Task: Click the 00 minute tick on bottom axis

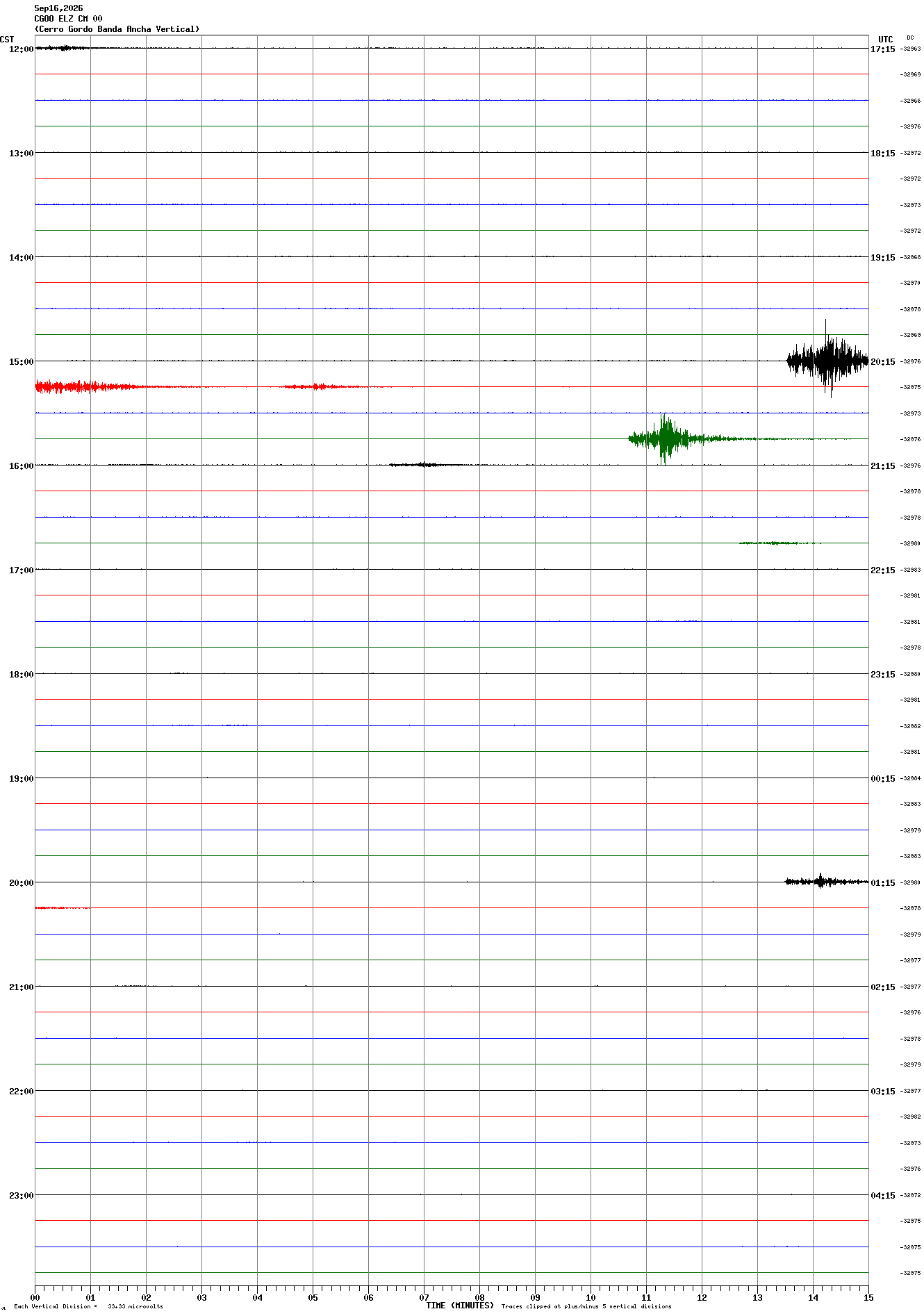Action: coord(35,1297)
